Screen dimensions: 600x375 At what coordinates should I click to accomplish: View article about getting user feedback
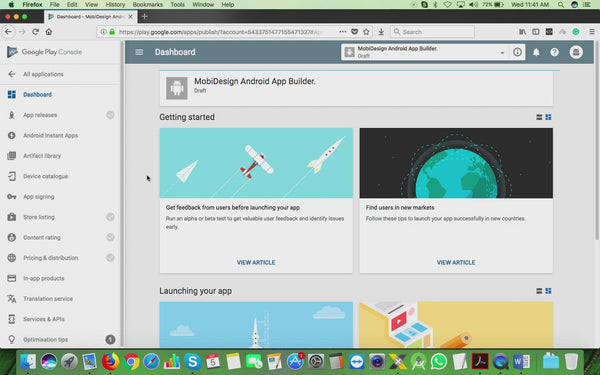pyautogui.click(x=256, y=262)
